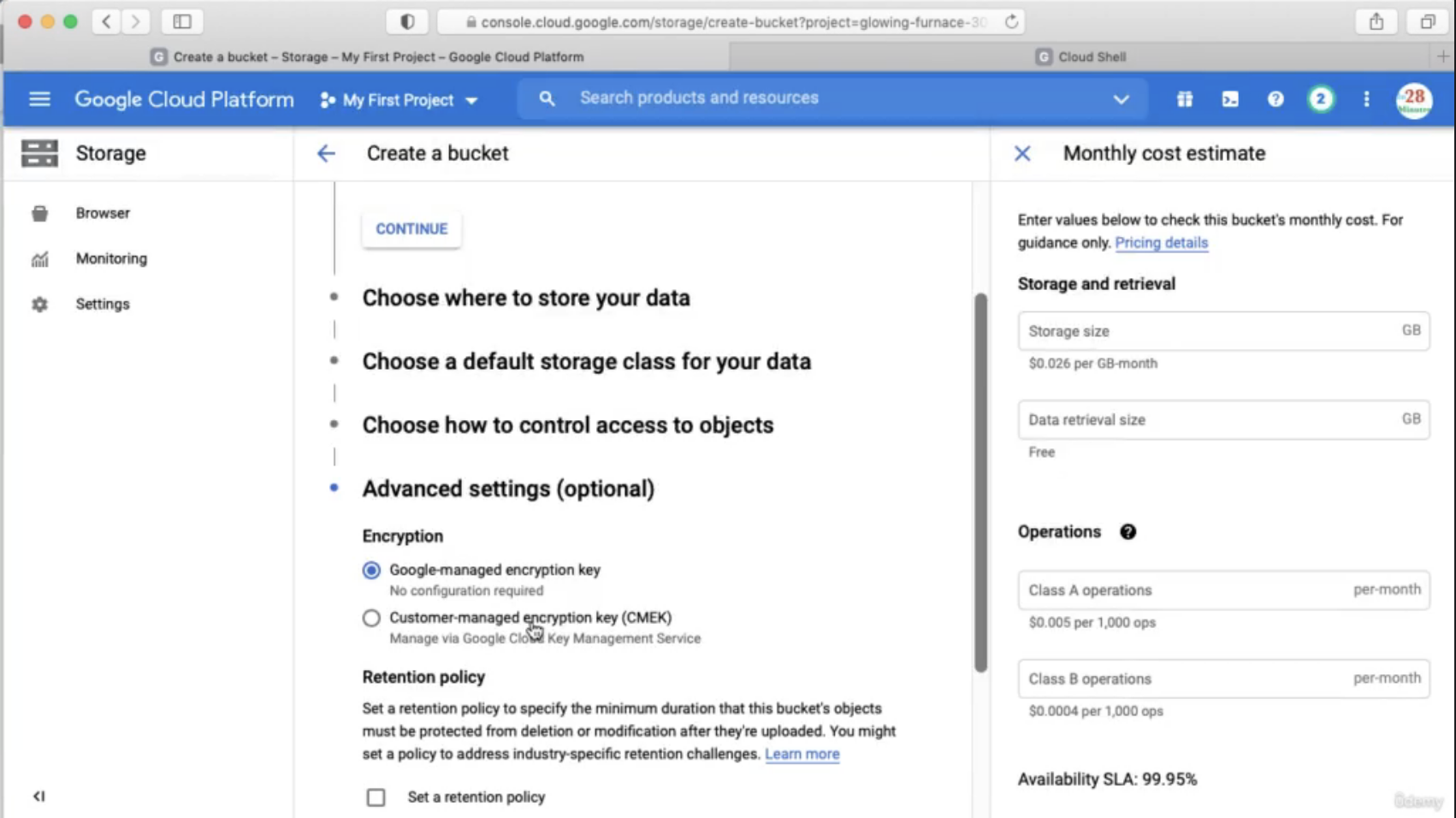1456x818 pixels.
Task: Select Customer-managed encryption key (CMEK) radio
Action: click(x=371, y=618)
